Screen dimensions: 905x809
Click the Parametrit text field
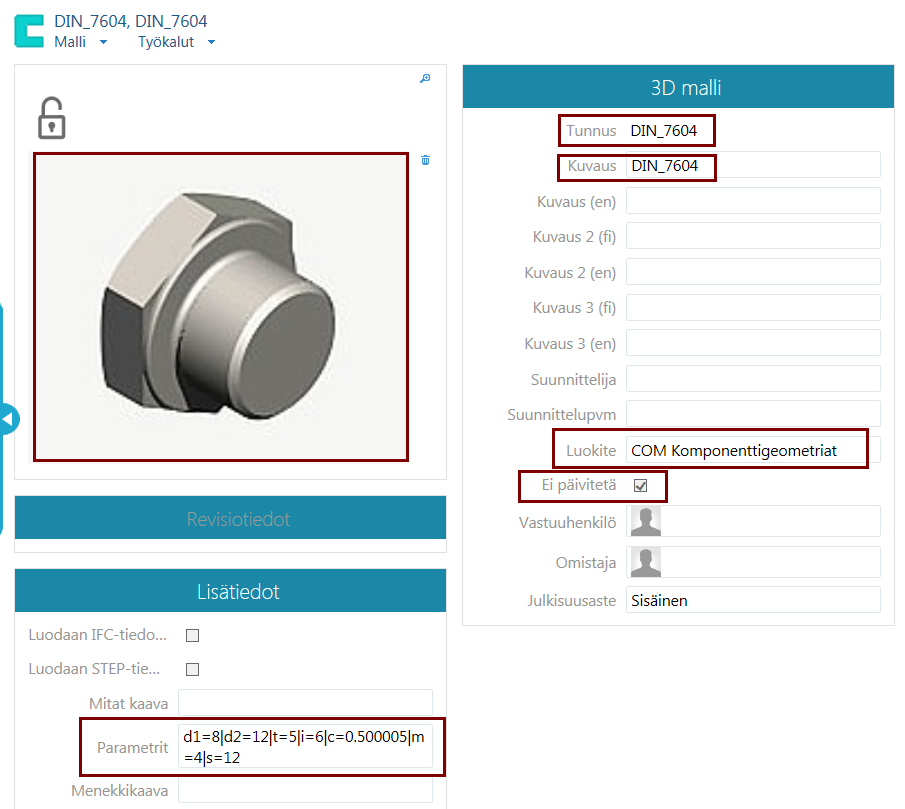tap(305, 747)
